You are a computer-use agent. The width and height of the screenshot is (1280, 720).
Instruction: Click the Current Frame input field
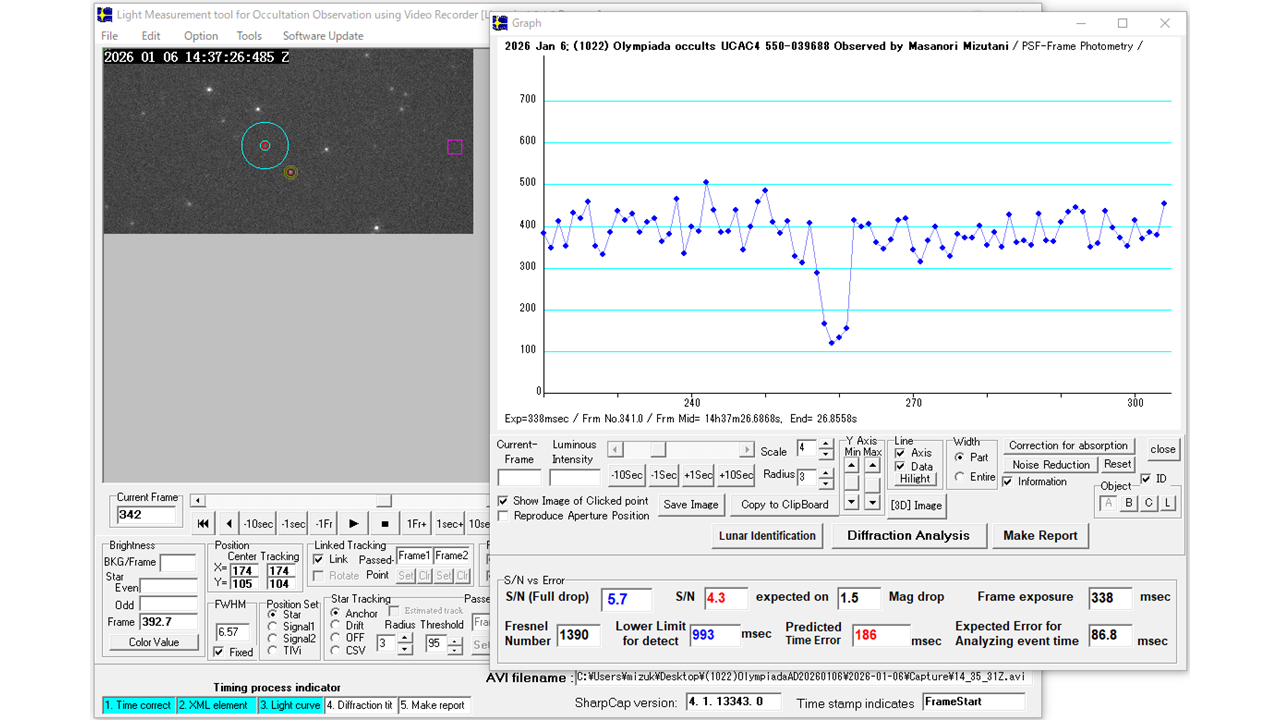click(x=146, y=515)
